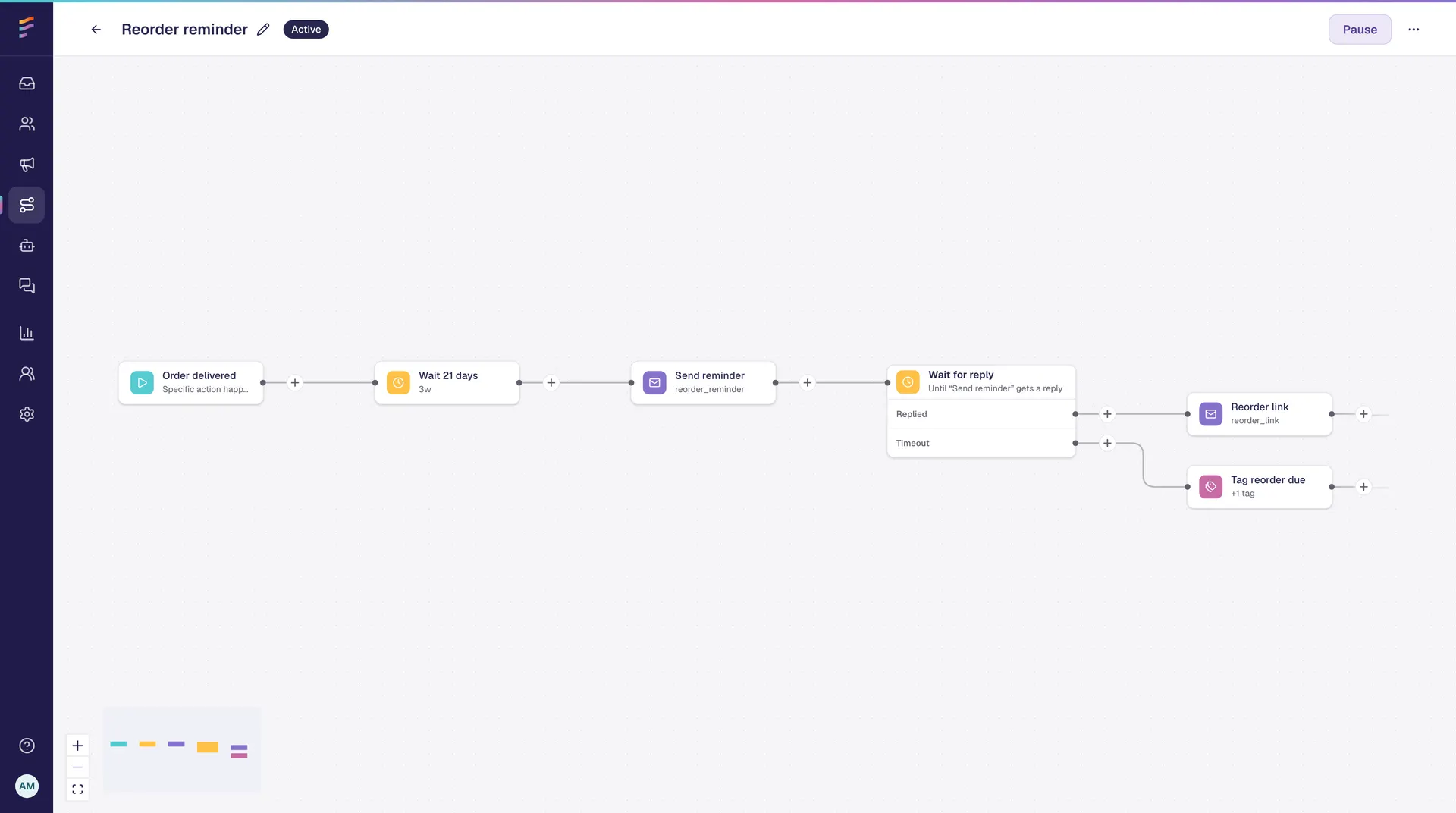This screenshot has width=1456, height=813.
Task: Add a step after Send reminder
Action: tap(808, 383)
